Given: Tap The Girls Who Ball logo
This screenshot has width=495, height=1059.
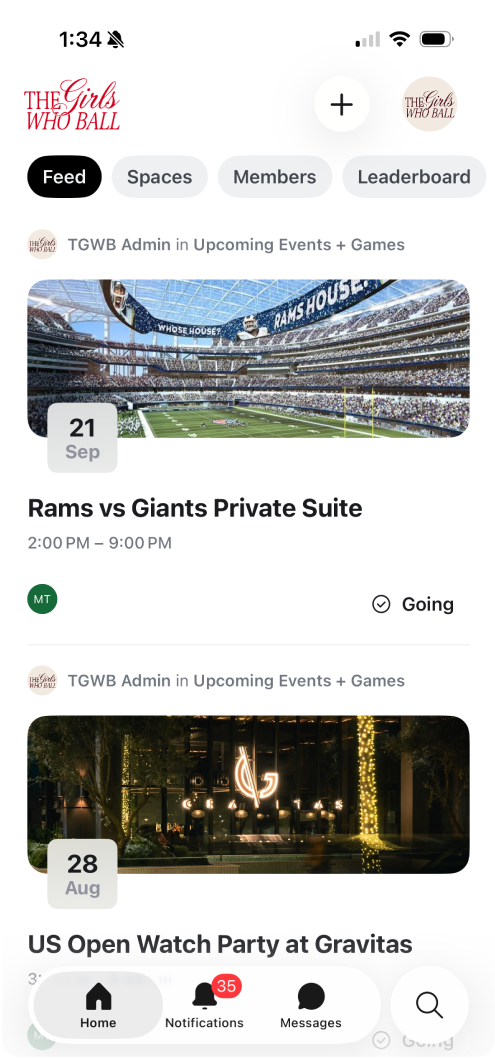Looking at the screenshot, I should tap(72, 105).
